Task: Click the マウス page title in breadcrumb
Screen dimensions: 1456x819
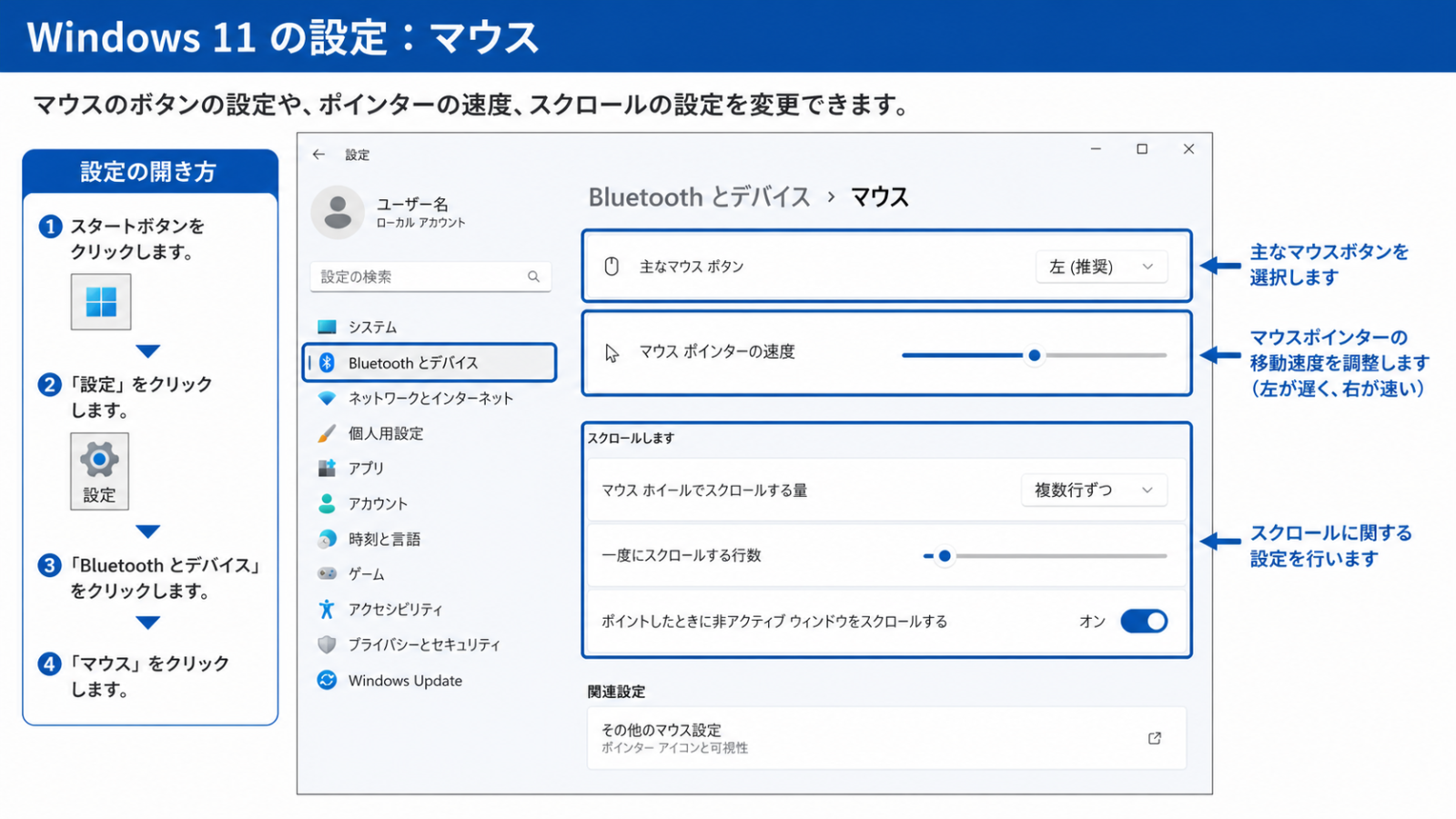Action: click(879, 197)
